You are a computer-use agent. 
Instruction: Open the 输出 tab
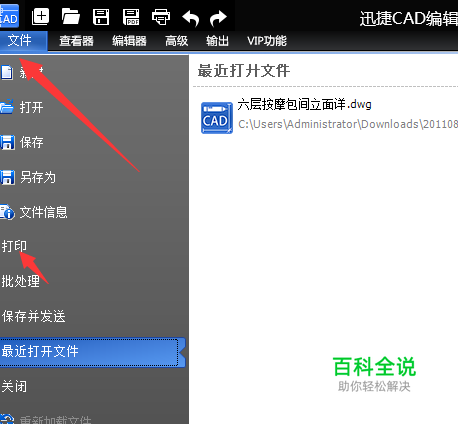point(217,41)
